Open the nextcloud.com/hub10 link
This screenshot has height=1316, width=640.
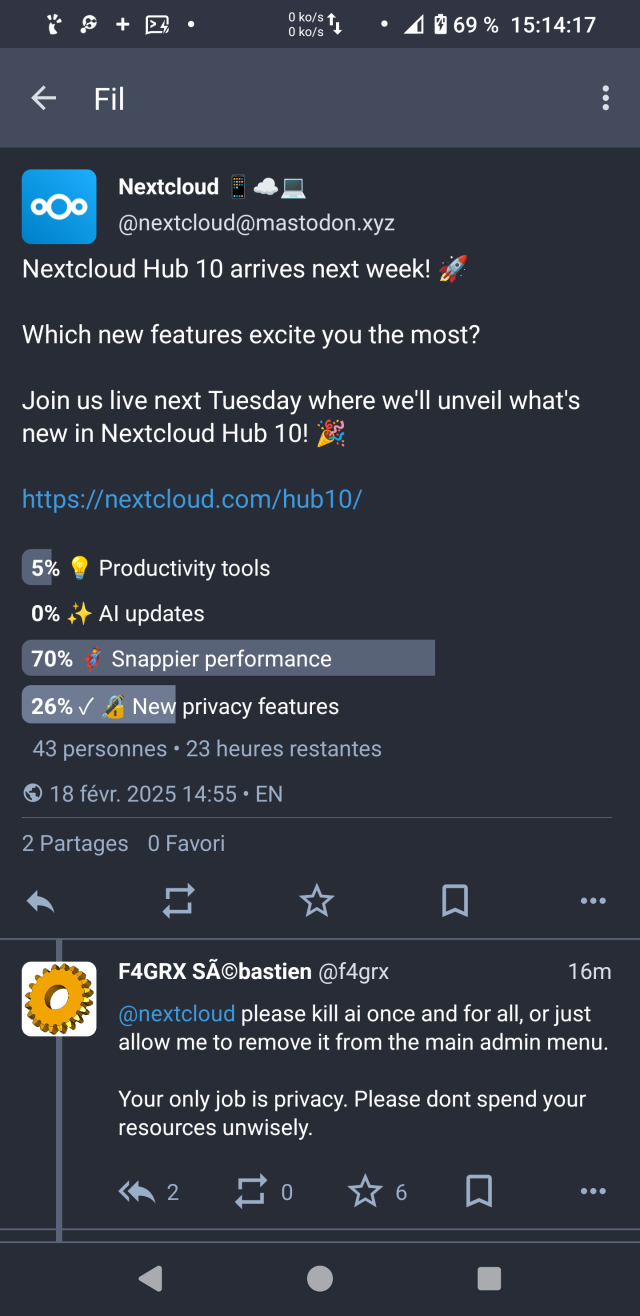tap(191, 499)
